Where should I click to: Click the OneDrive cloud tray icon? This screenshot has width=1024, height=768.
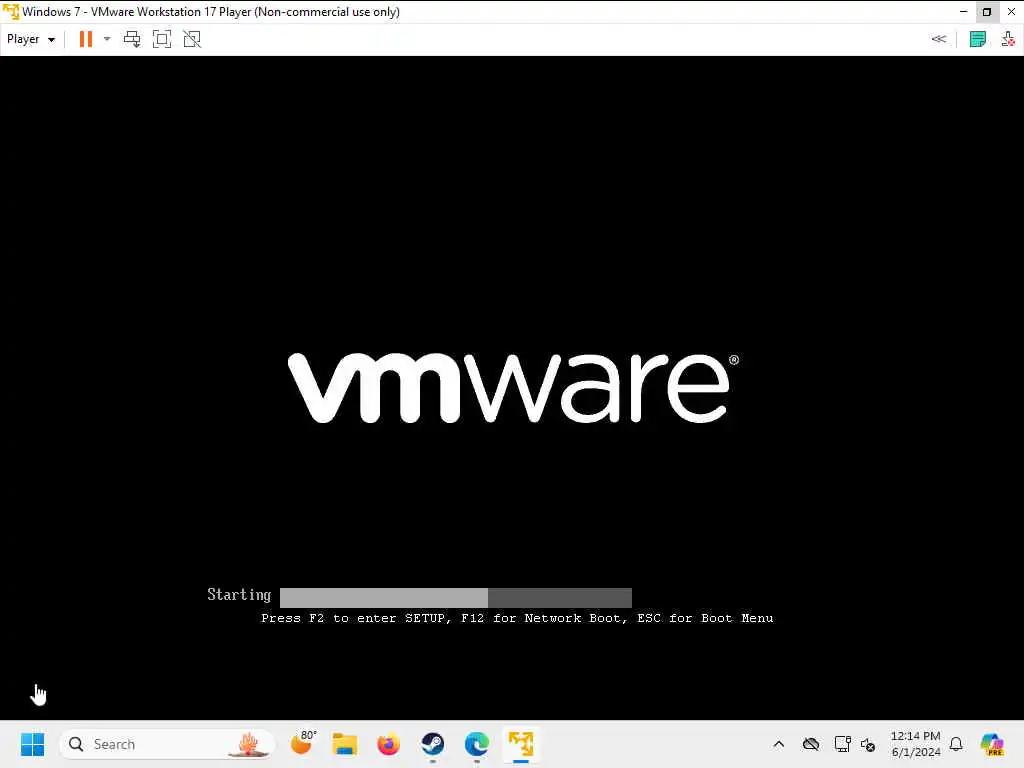coord(810,744)
